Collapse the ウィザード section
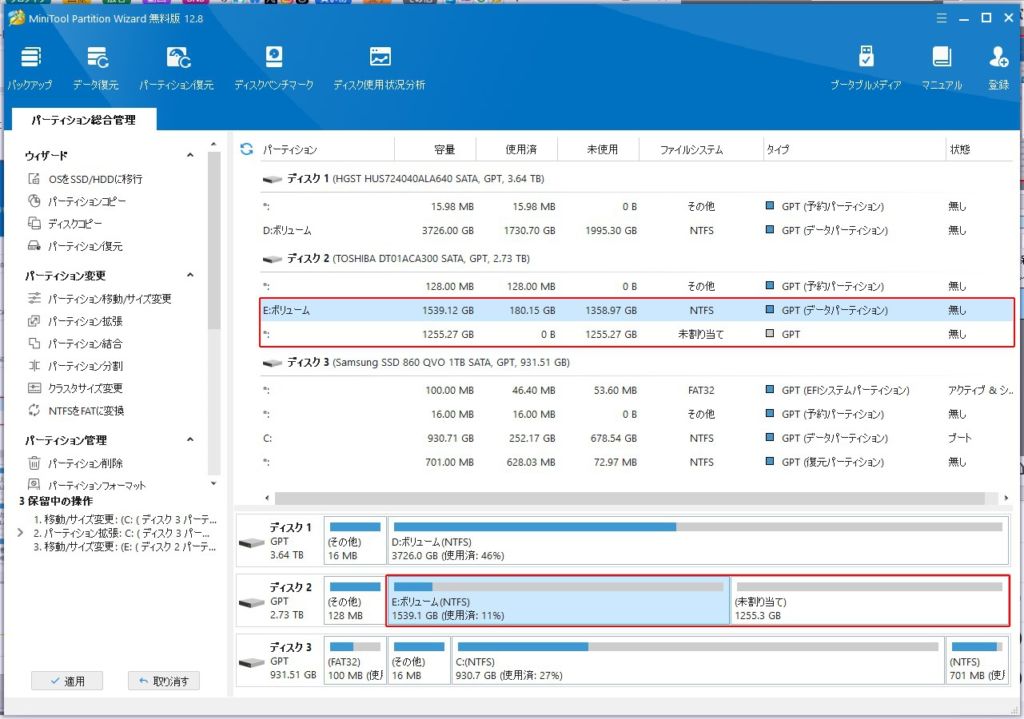 190,156
